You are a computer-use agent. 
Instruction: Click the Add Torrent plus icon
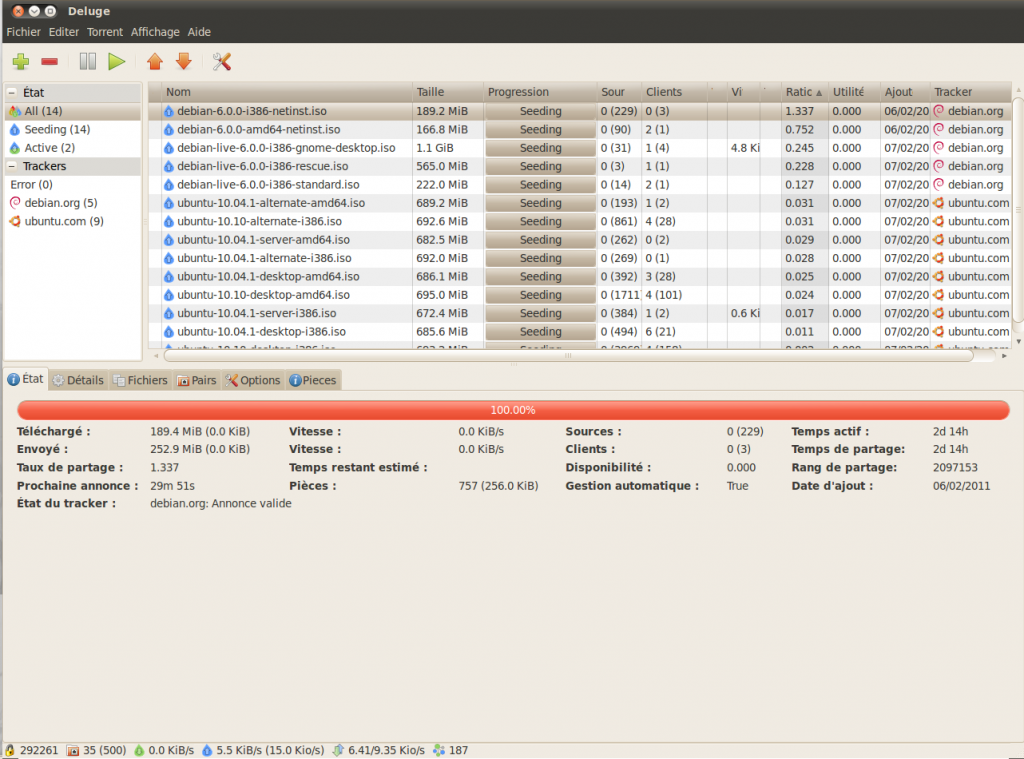(x=20, y=61)
